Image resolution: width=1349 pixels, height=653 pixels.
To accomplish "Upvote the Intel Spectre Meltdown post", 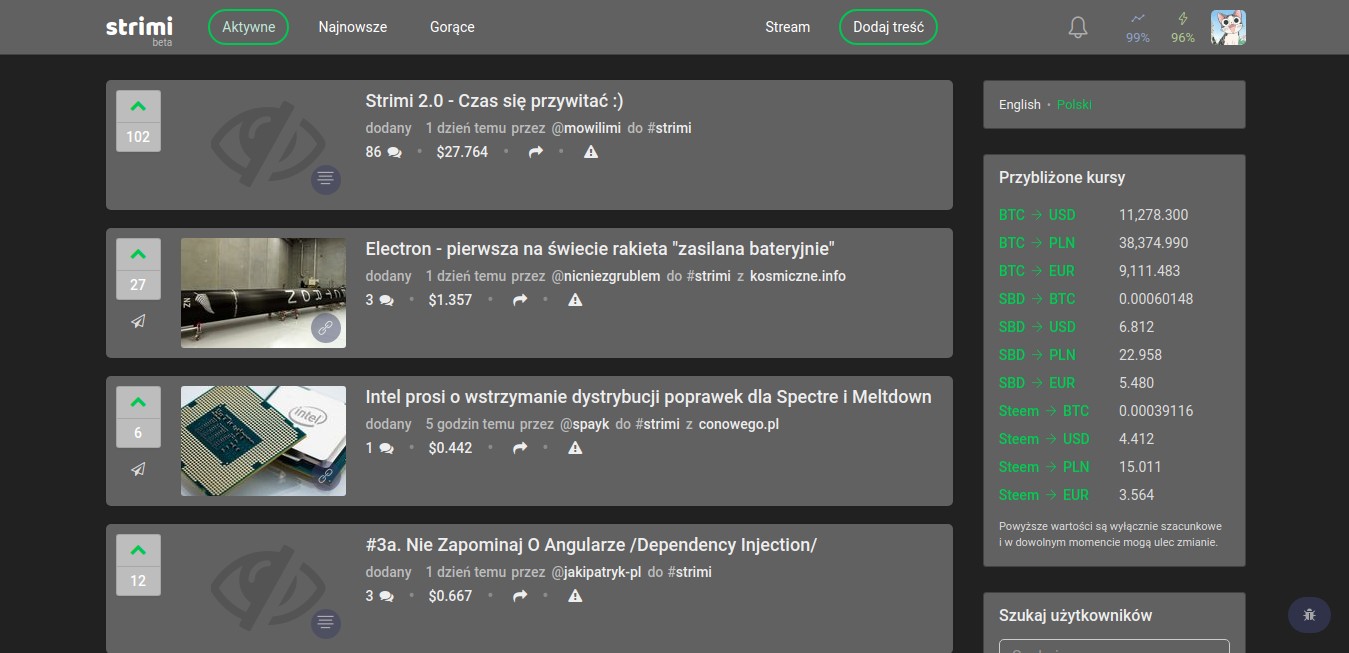I will coord(138,402).
